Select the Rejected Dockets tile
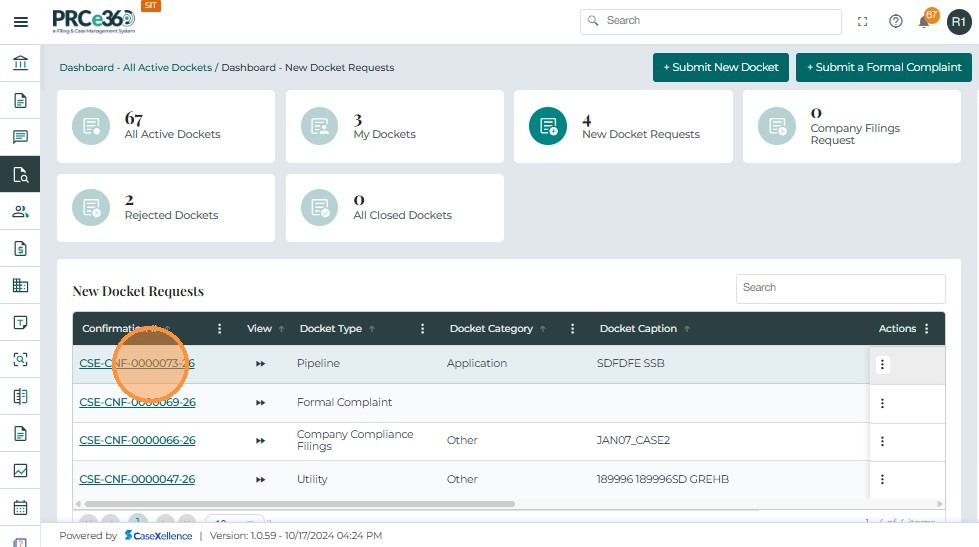Image resolution: width=979 pixels, height=547 pixels. (165, 208)
